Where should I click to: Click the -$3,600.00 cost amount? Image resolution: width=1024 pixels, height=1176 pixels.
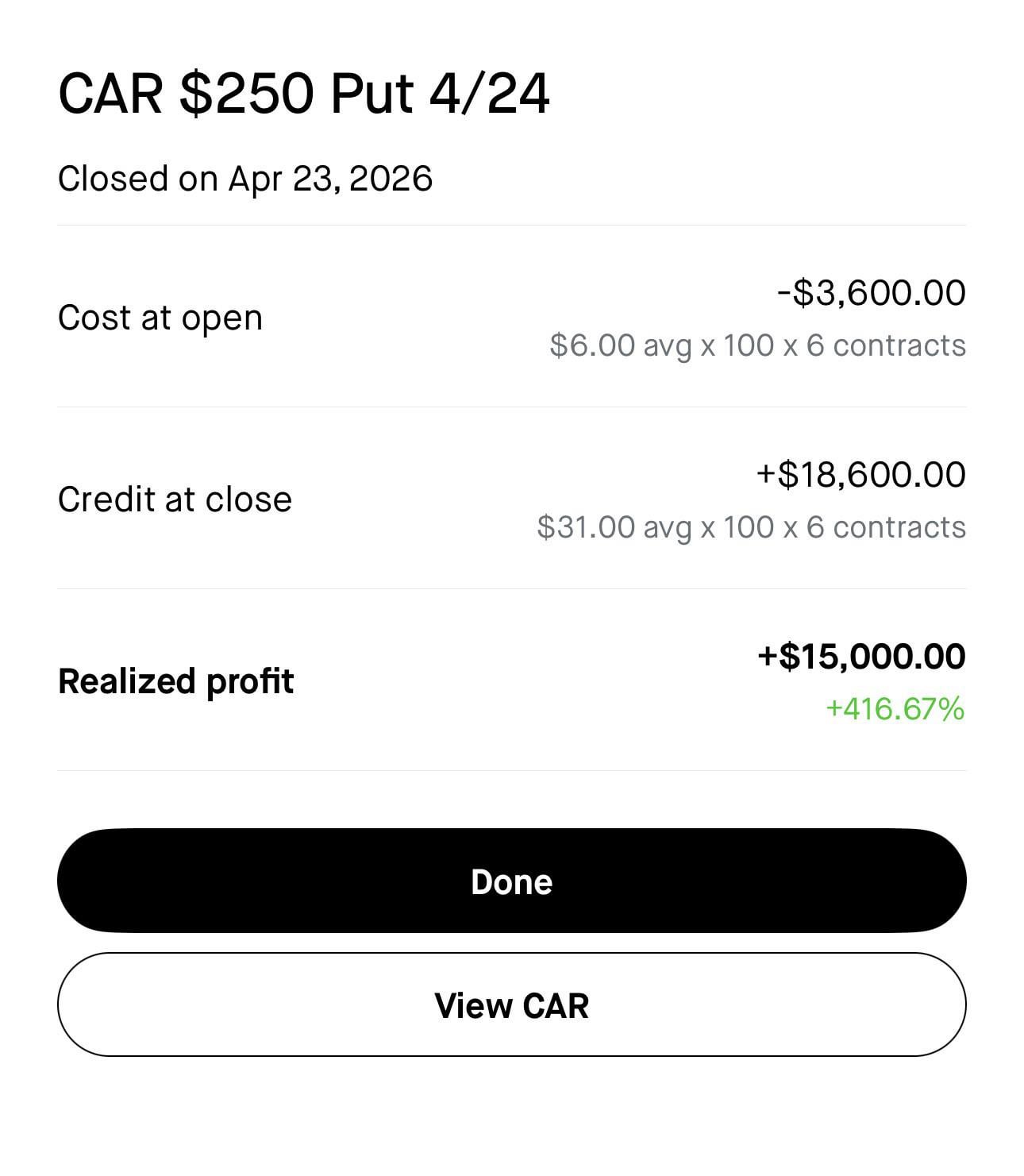pyautogui.click(x=871, y=292)
